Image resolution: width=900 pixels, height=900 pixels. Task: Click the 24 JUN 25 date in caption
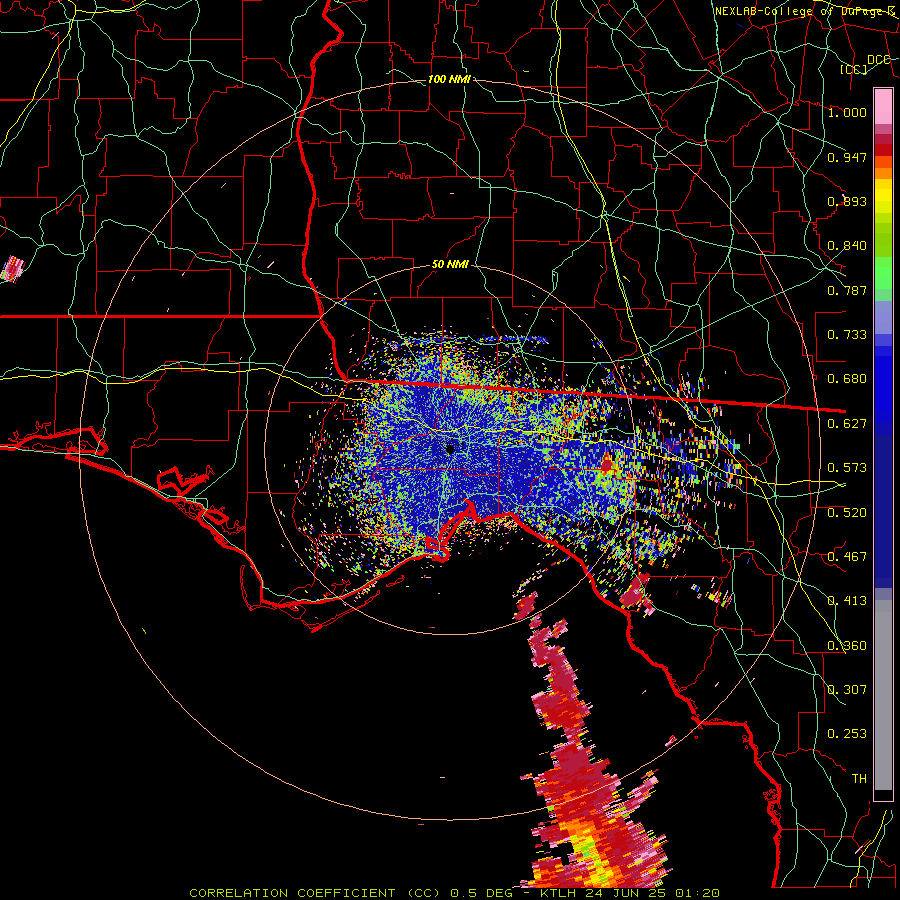(x=624, y=893)
